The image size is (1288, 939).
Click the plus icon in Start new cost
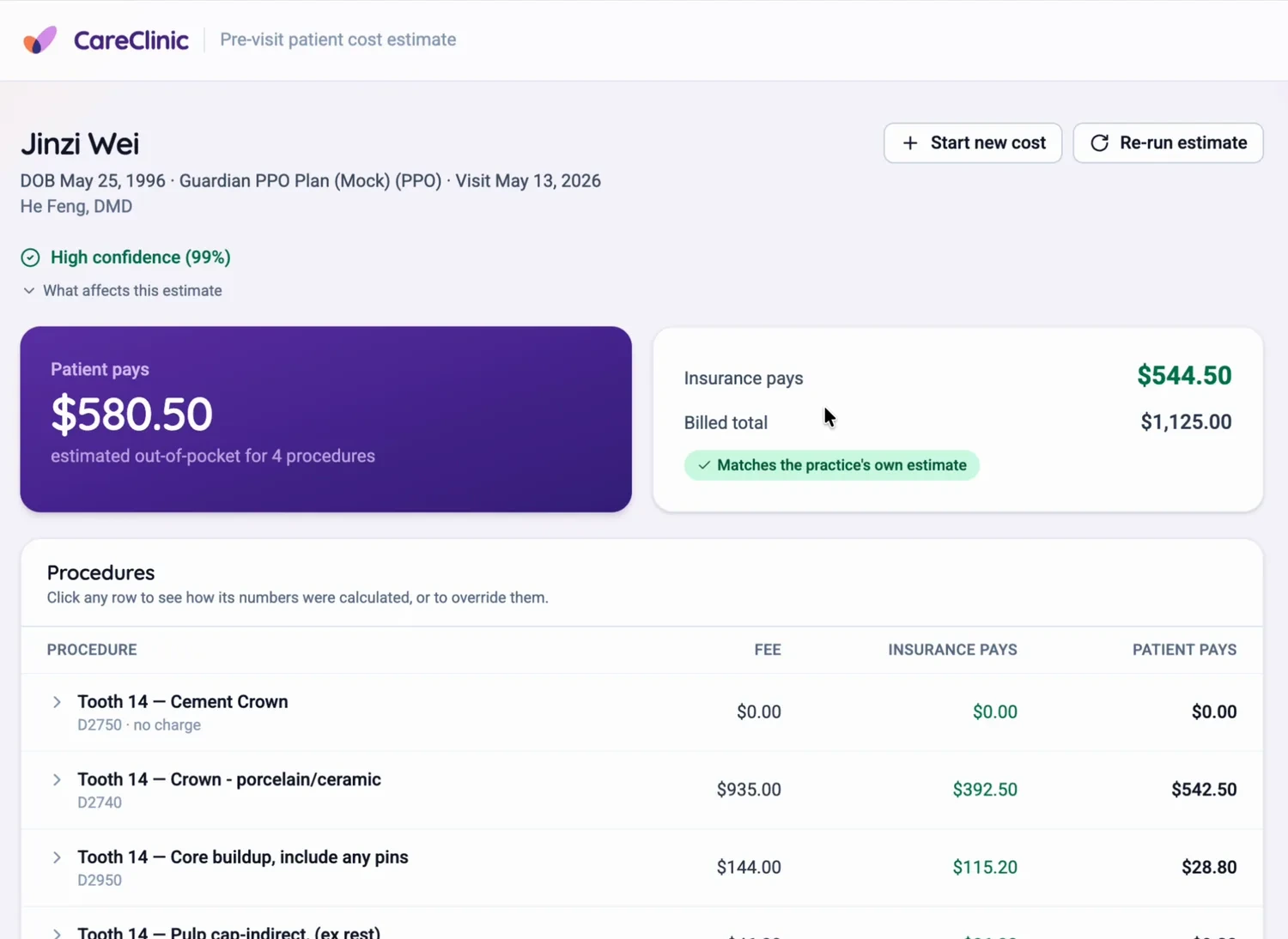(910, 142)
